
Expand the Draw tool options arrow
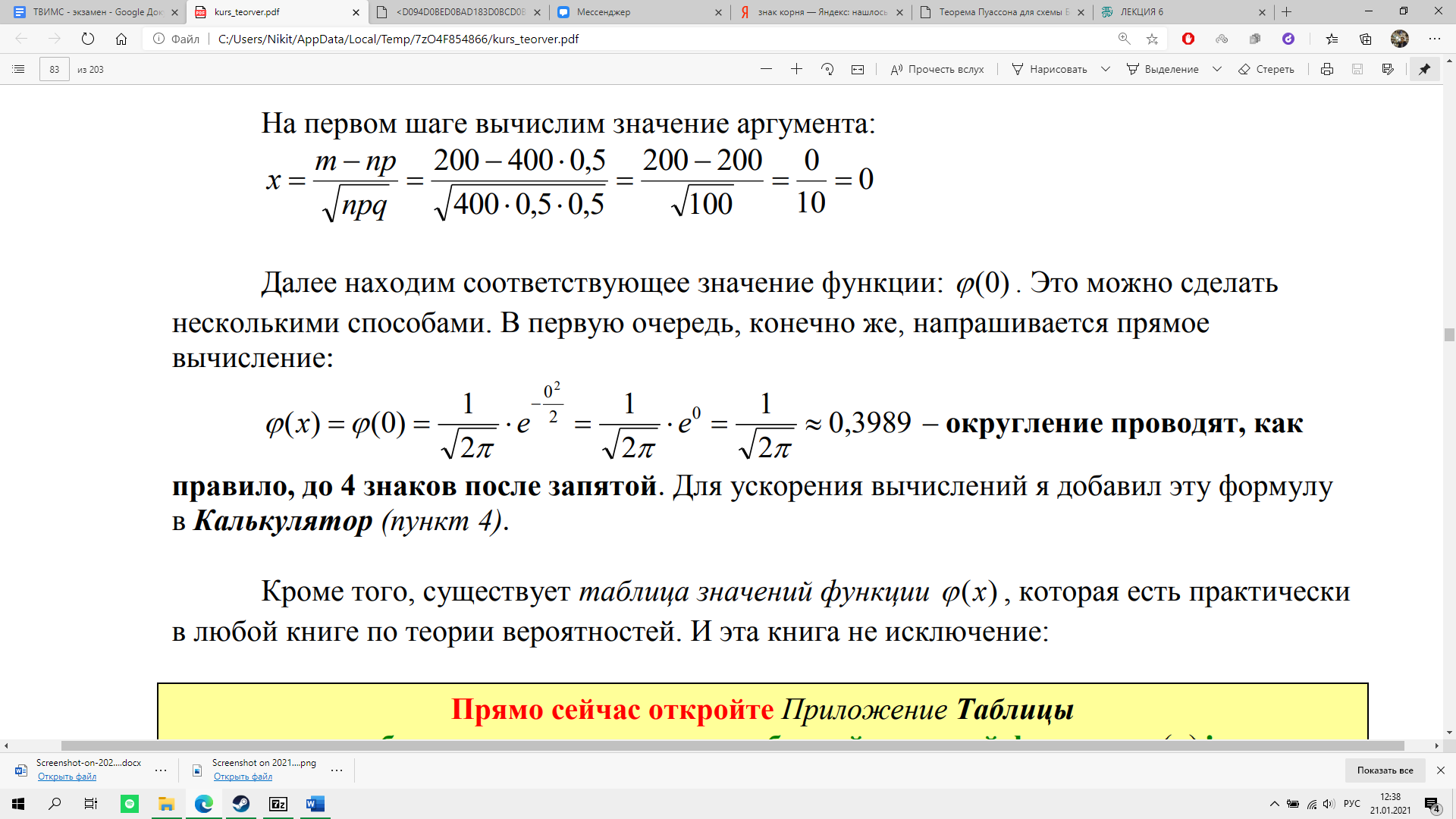click(x=1106, y=69)
